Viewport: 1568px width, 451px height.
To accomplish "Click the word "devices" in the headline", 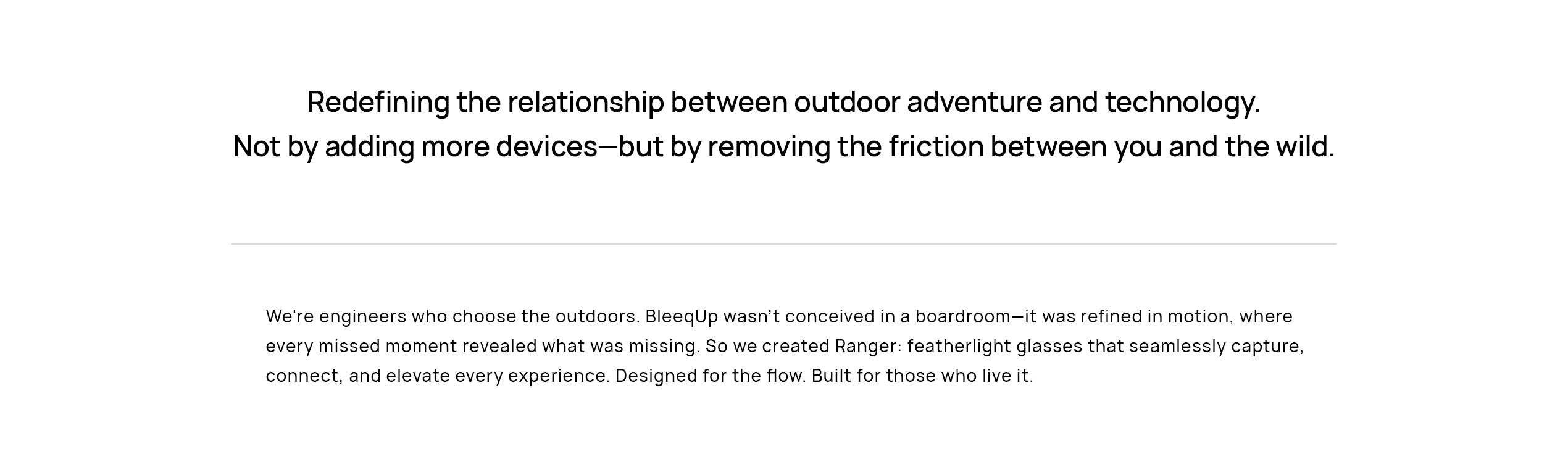I will tap(546, 147).
